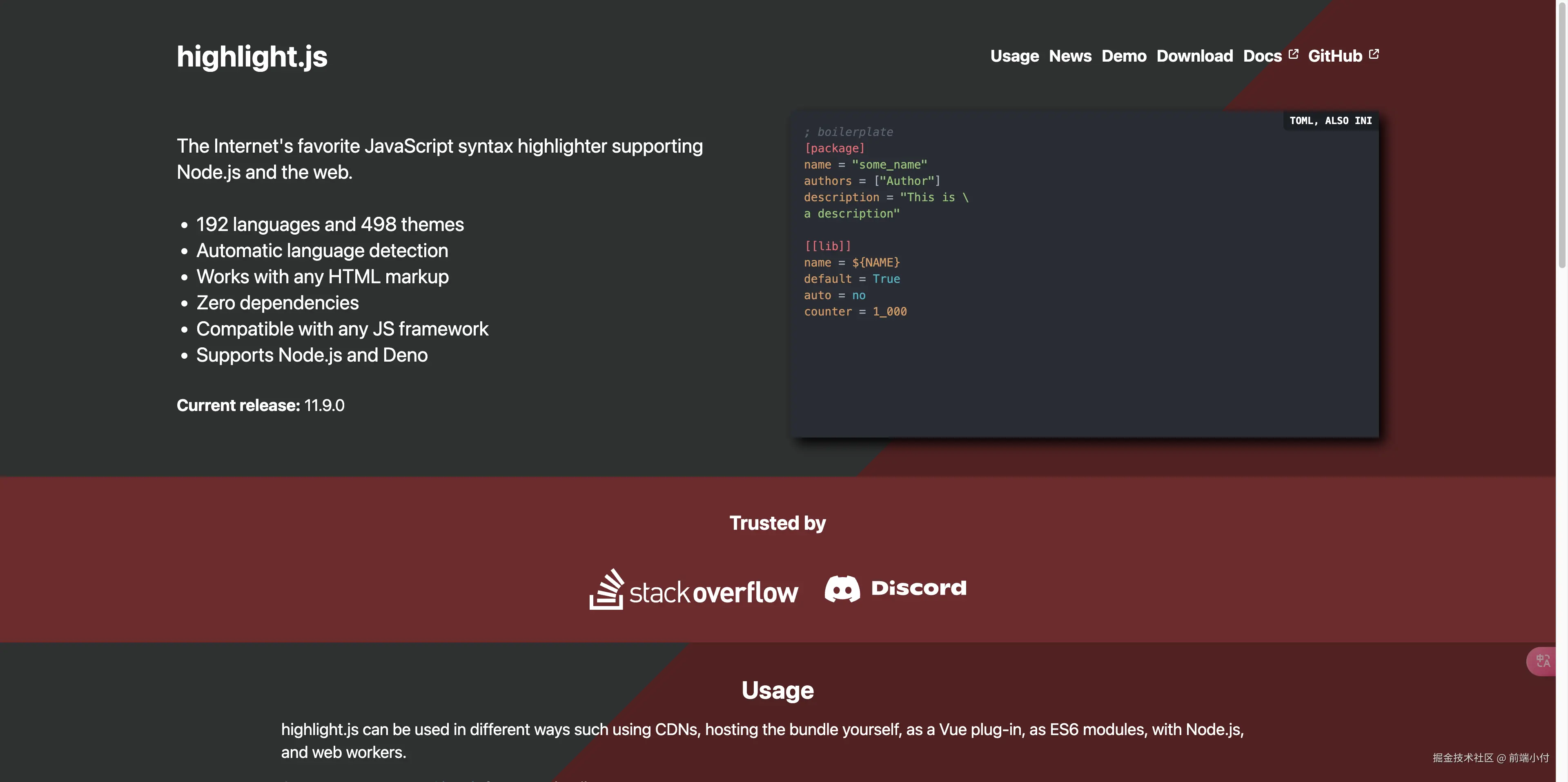This screenshot has height=782, width=1568.
Task: Visit the GitHub link in header
Action: tap(1334, 56)
